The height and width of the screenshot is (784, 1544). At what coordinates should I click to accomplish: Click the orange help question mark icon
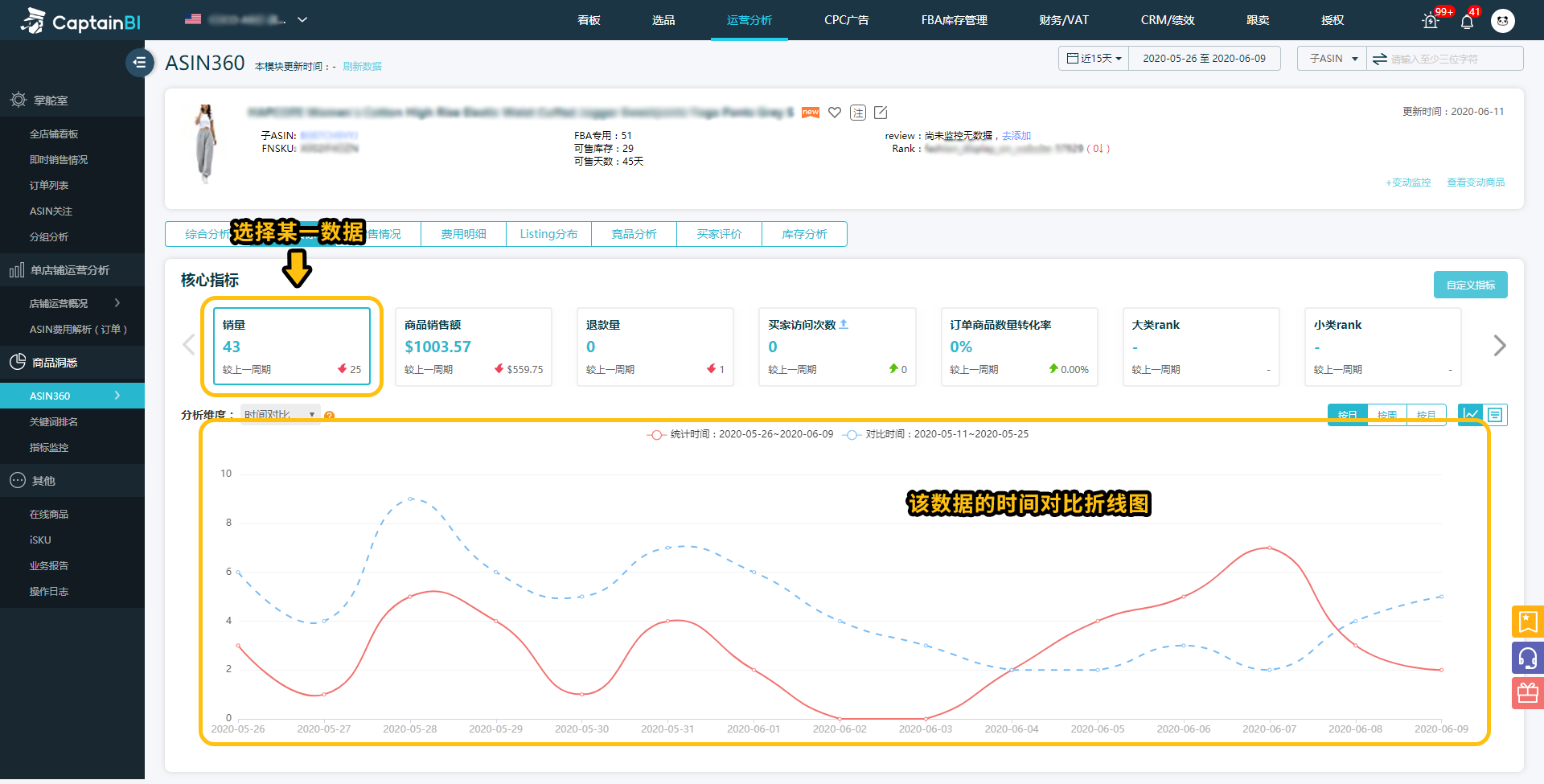click(x=329, y=416)
